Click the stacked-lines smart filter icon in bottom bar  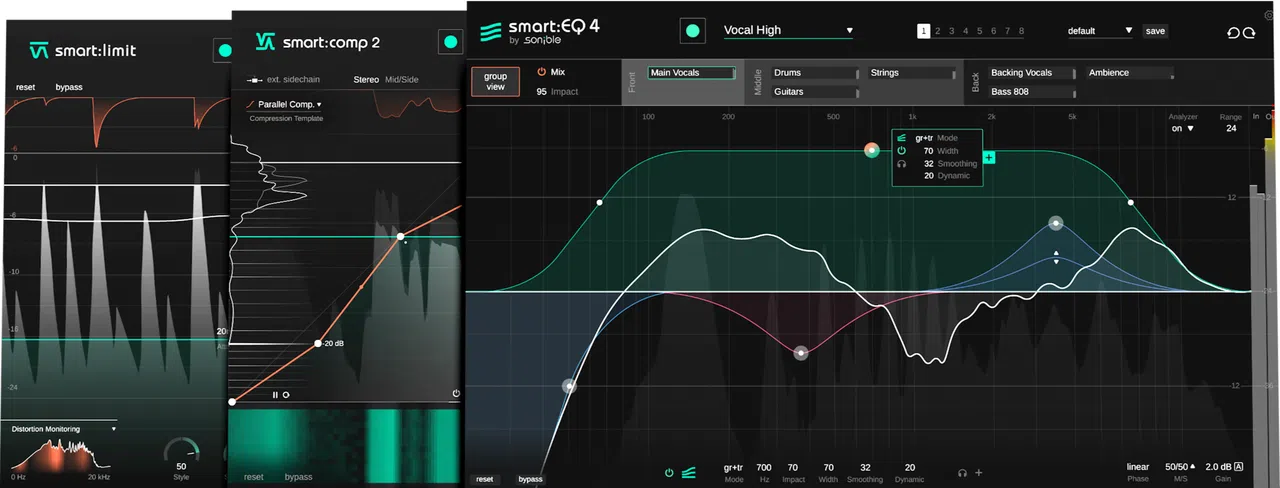(688, 472)
